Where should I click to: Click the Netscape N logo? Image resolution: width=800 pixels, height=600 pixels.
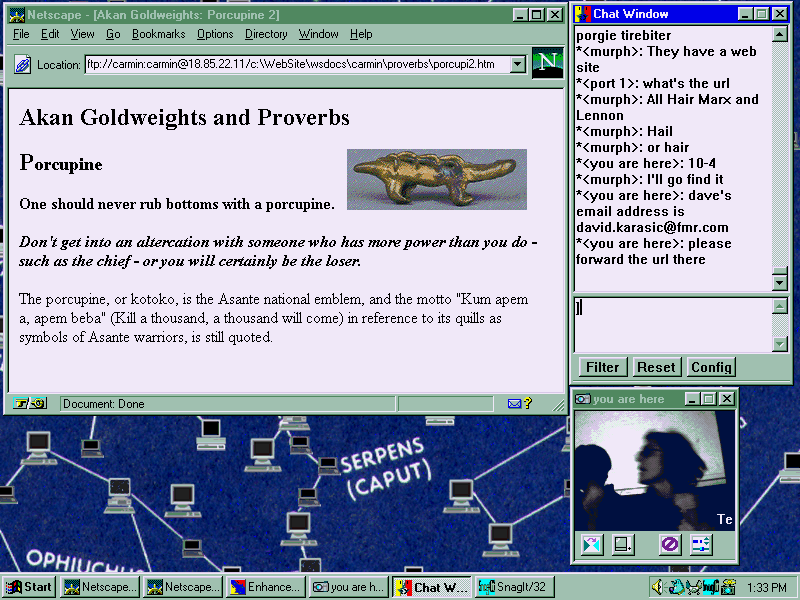(547, 63)
